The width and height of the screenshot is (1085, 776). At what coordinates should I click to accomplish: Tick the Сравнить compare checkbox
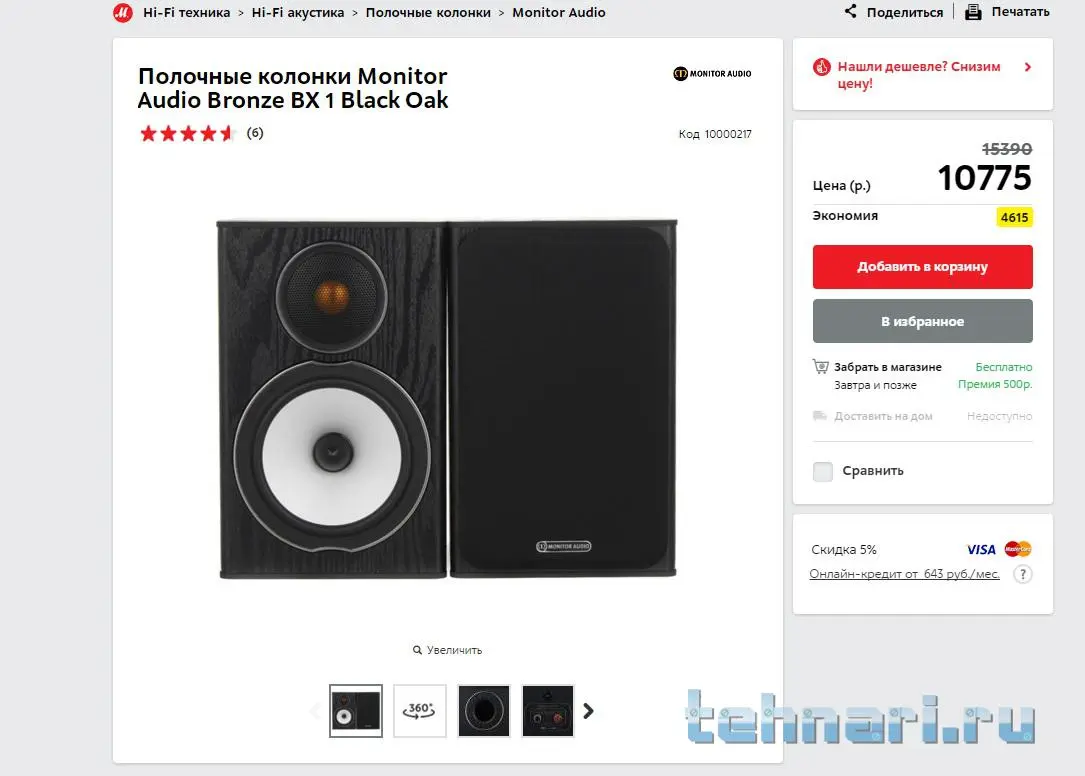click(x=823, y=471)
